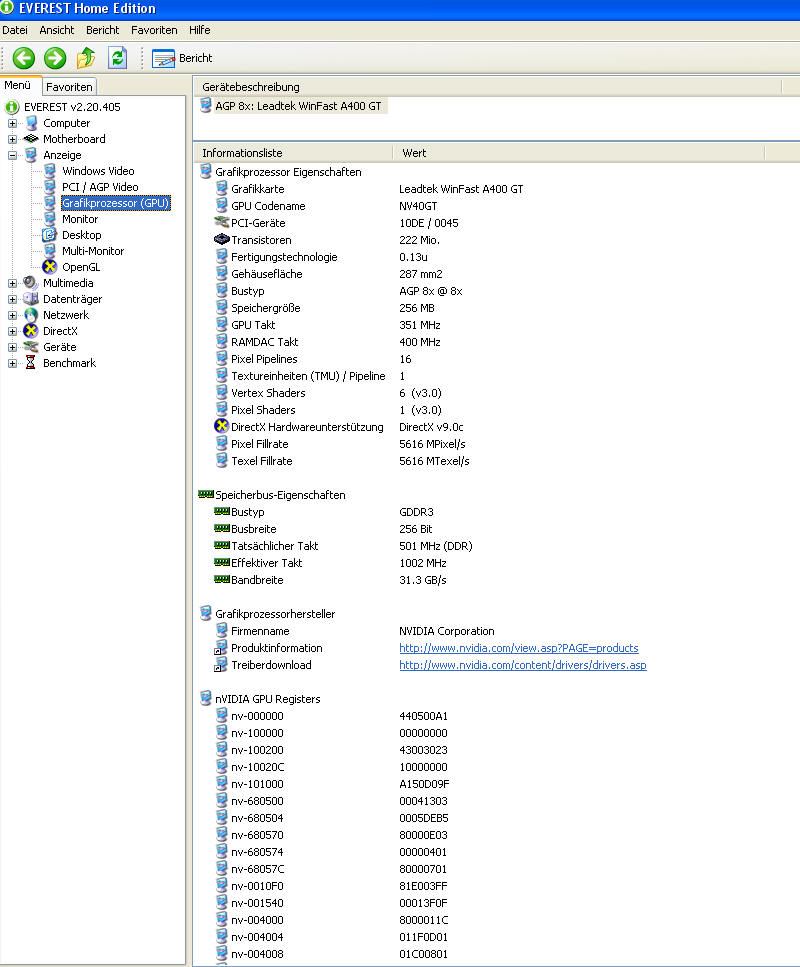Click the Wert column header
The width and height of the screenshot is (800, 967).
click(x=579, y=153)
